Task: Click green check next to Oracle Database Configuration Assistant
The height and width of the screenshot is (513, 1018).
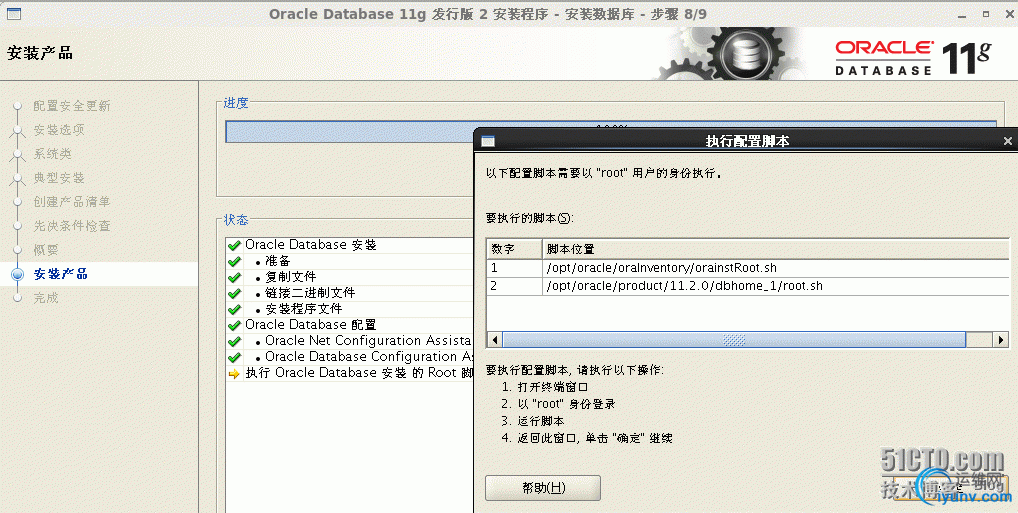Action: [234, 357]
